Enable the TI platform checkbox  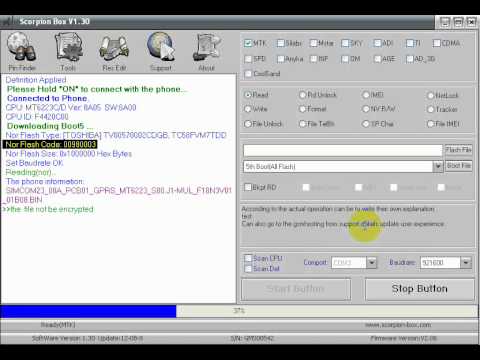(x=410, y=43)
